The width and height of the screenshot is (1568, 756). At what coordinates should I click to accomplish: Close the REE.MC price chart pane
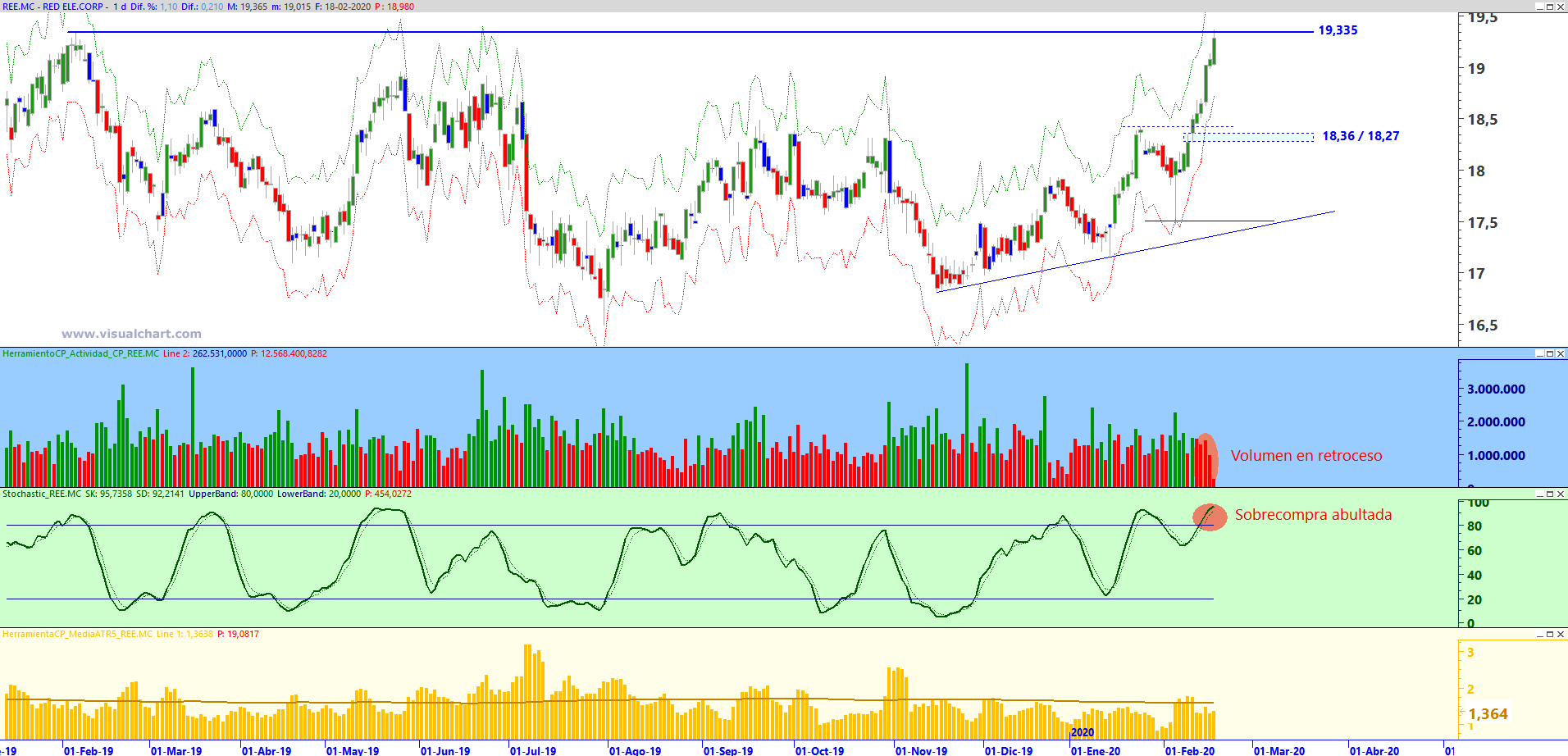click(1561, 7)
